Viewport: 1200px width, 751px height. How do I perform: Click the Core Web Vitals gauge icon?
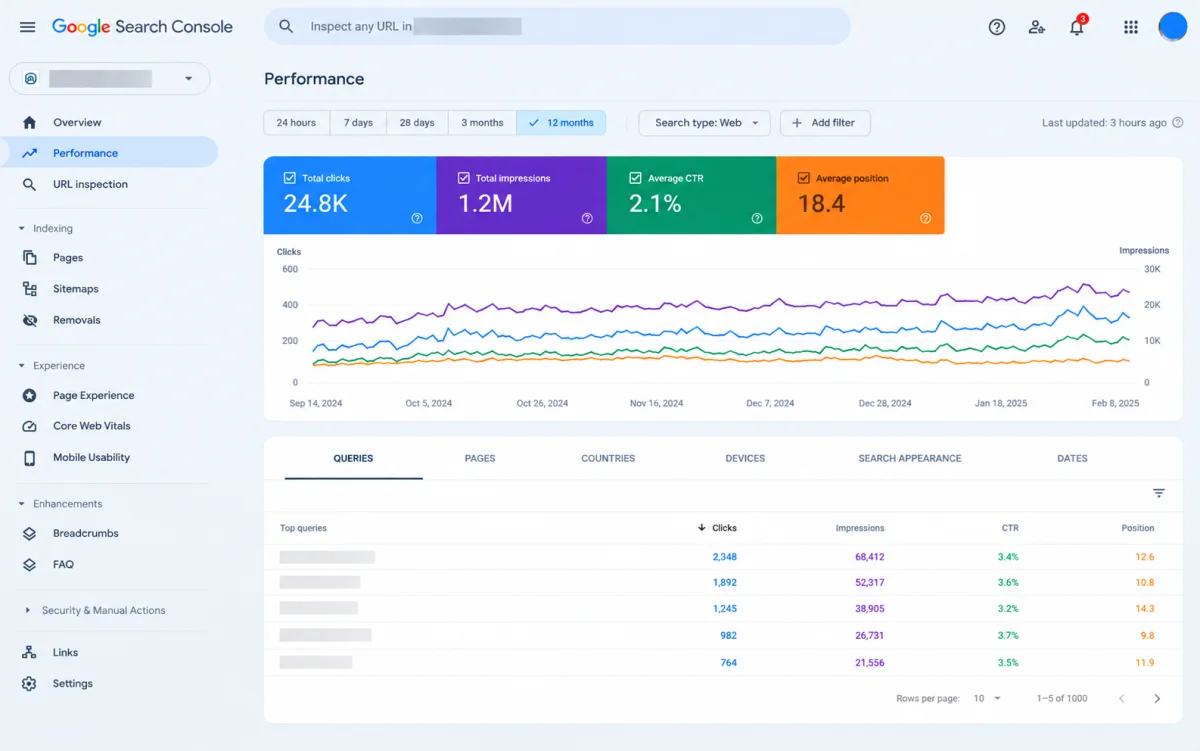click(29, 426)
